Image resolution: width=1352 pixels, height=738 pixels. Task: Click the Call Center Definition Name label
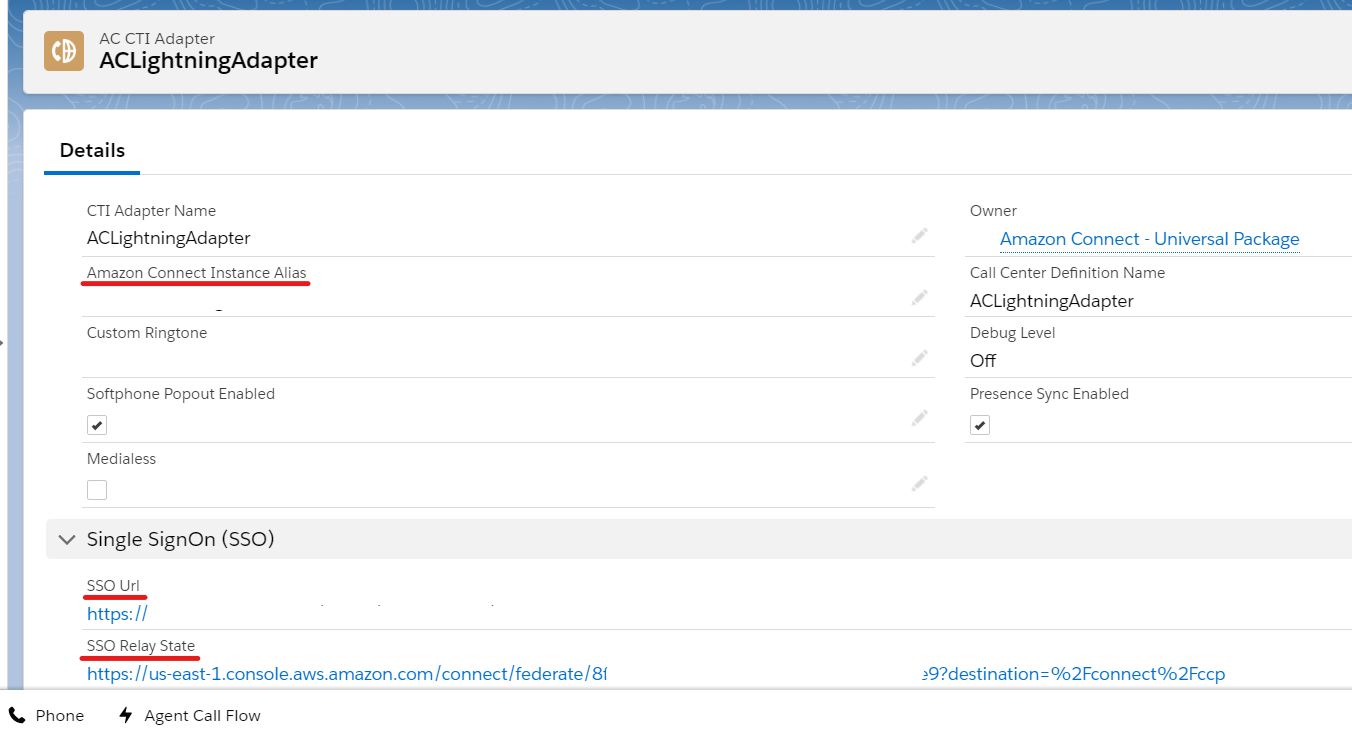pyautogui.click(x=1067, y=272)
